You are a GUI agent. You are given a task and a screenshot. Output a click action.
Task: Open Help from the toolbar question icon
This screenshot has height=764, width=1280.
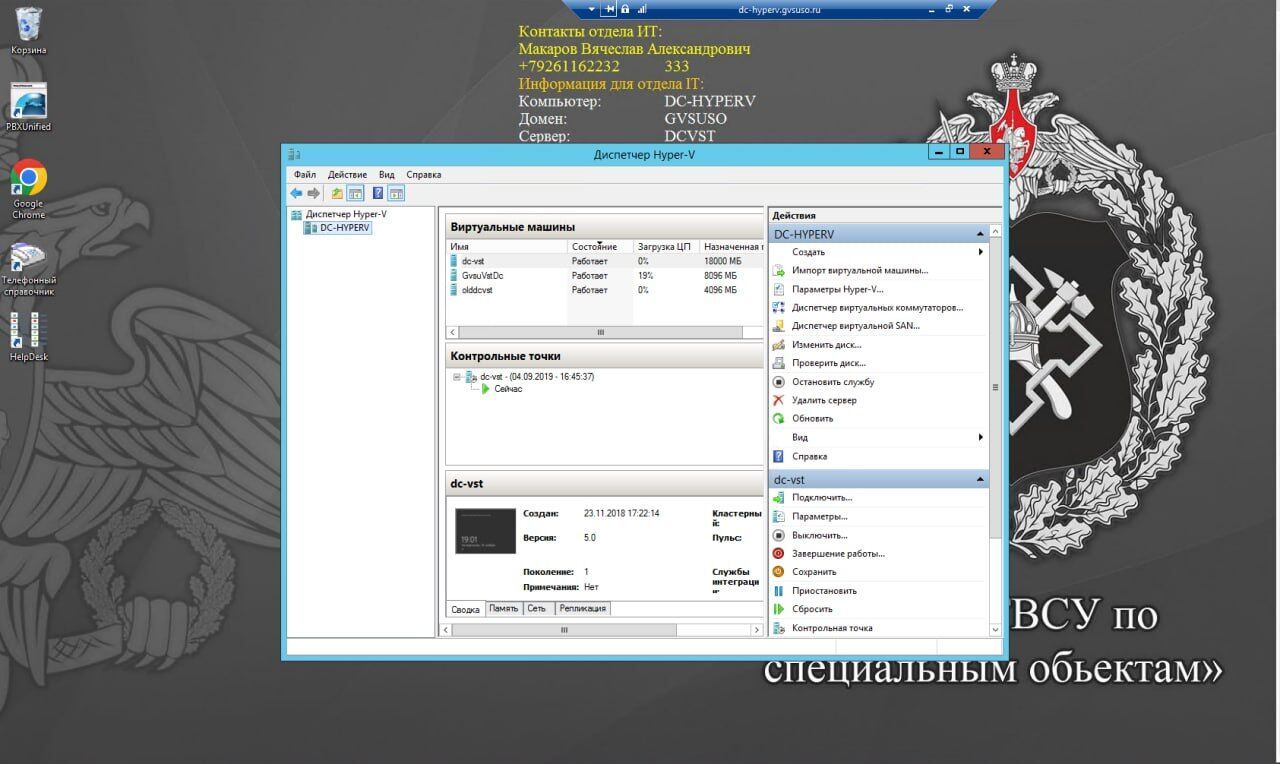[378, 193]
